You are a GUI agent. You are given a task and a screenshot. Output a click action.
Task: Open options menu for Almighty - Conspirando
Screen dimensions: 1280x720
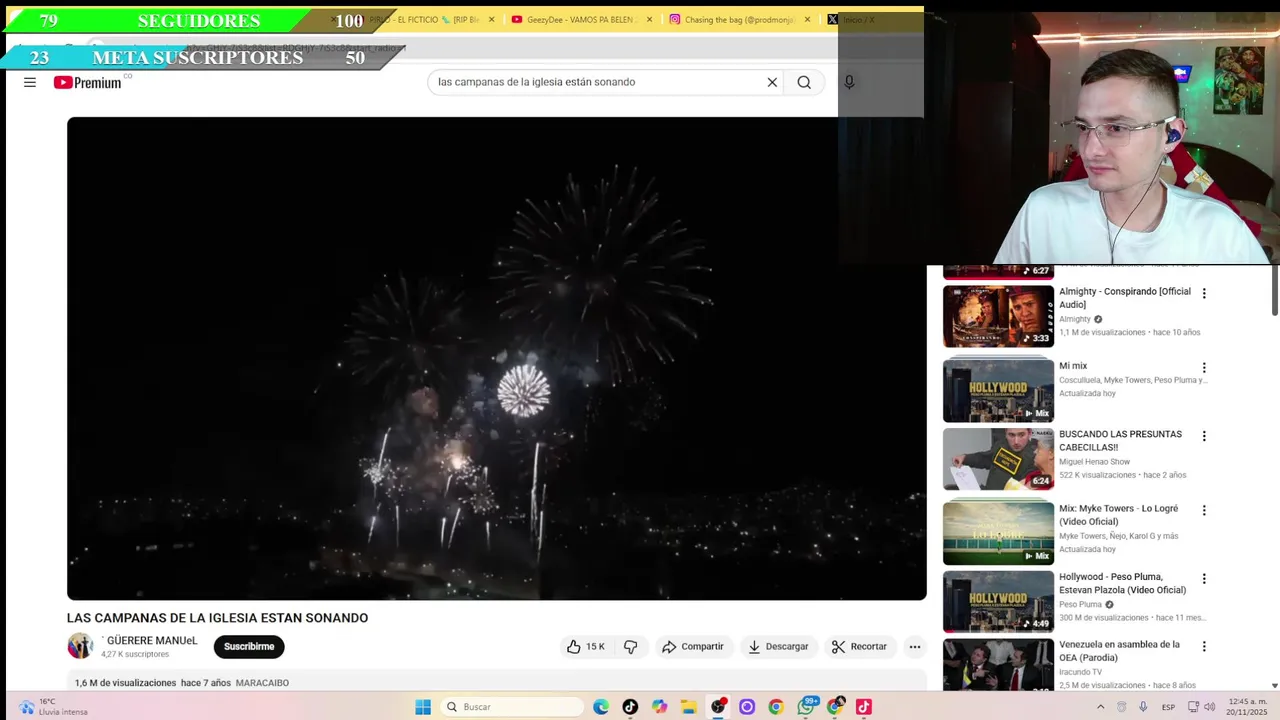coord(1204,294)
